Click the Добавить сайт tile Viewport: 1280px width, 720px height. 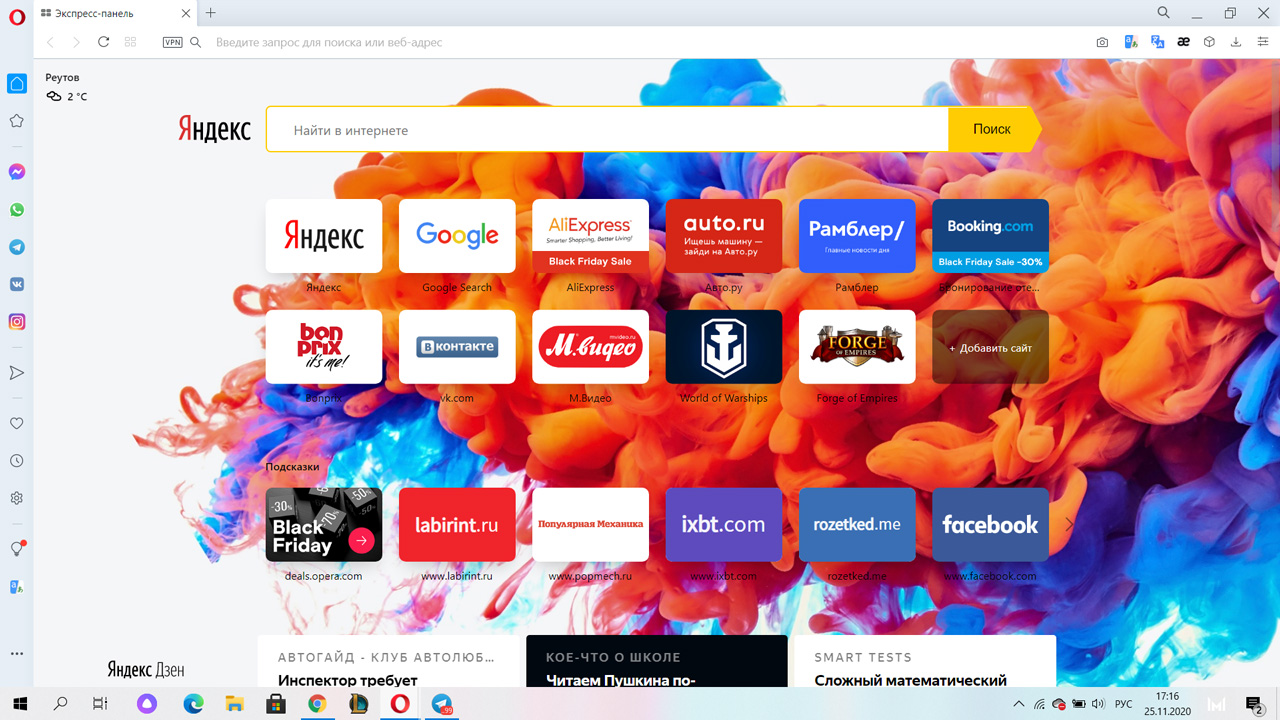[990, 347]
